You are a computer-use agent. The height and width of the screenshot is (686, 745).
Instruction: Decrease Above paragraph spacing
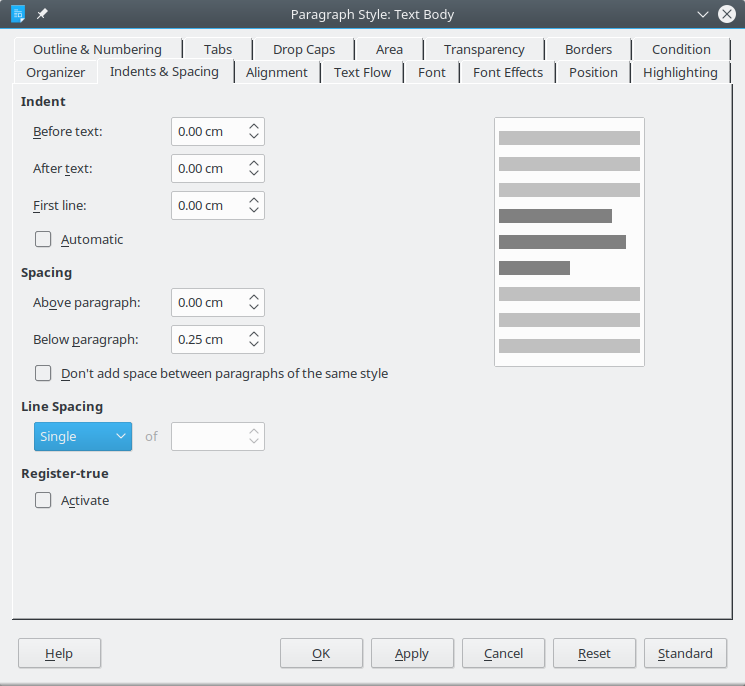(254, 308)
